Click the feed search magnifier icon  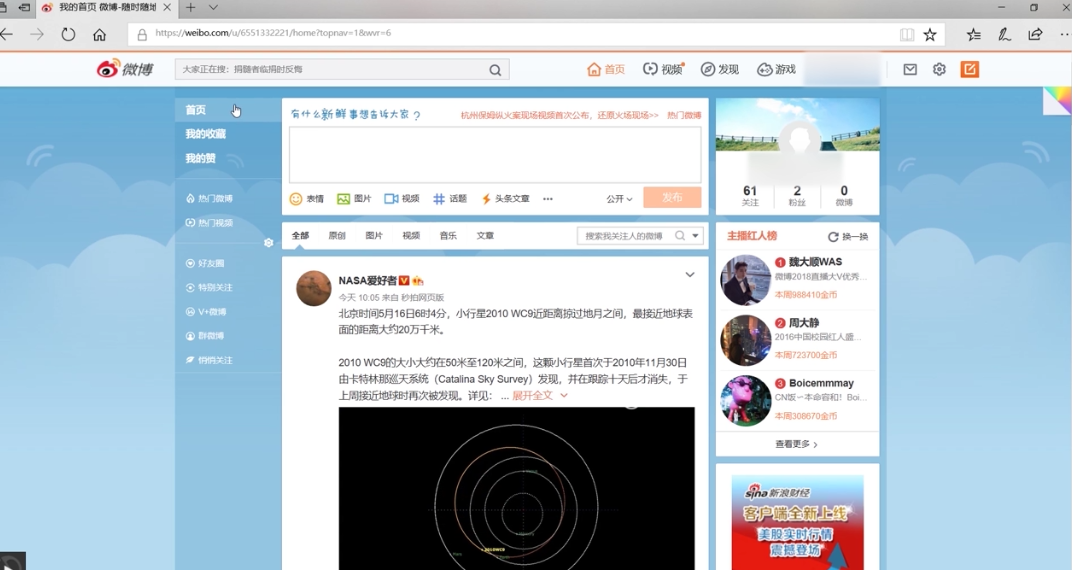[680, 236]
